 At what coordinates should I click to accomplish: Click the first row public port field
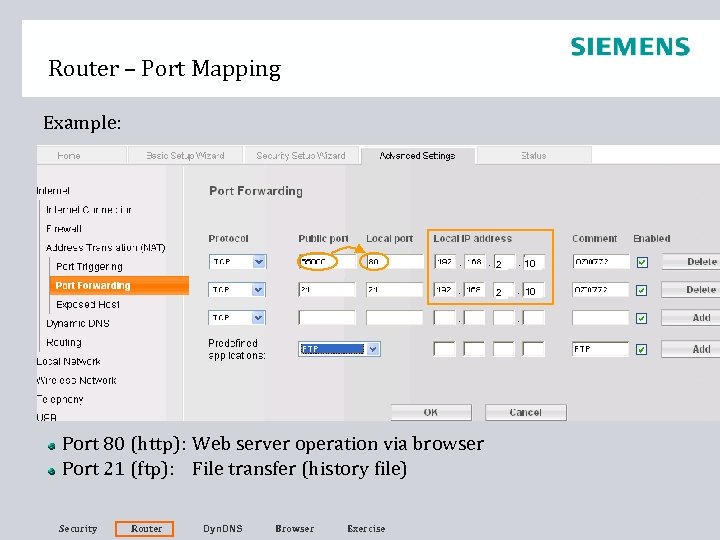tap(327, 262)
